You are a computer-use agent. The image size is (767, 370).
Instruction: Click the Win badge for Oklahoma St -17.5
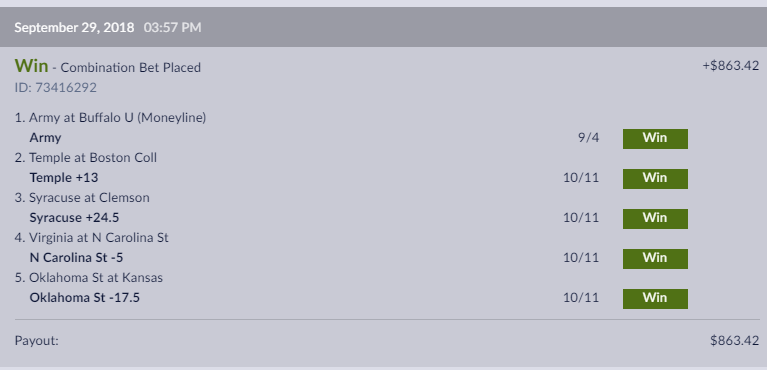pos(655,299)
